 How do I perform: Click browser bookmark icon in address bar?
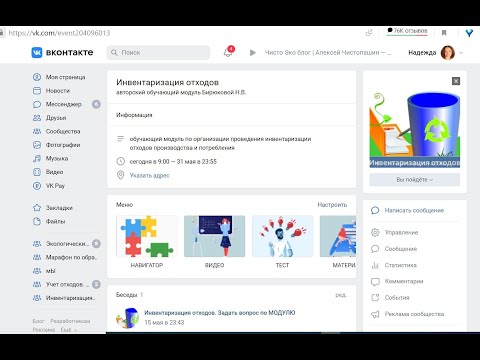click(444, 33)
